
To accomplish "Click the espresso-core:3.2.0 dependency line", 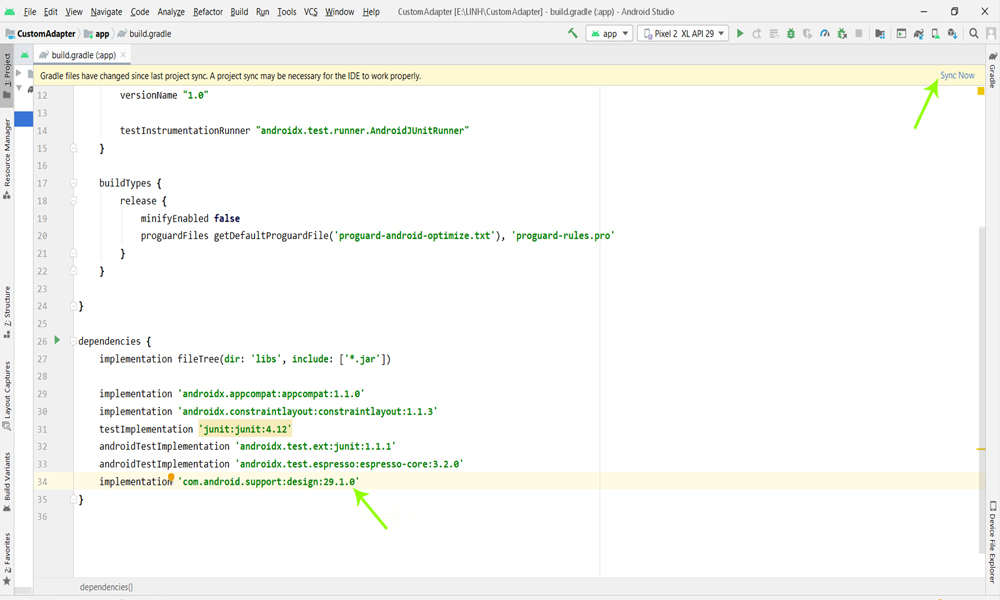I will click(x=281, y=464).
